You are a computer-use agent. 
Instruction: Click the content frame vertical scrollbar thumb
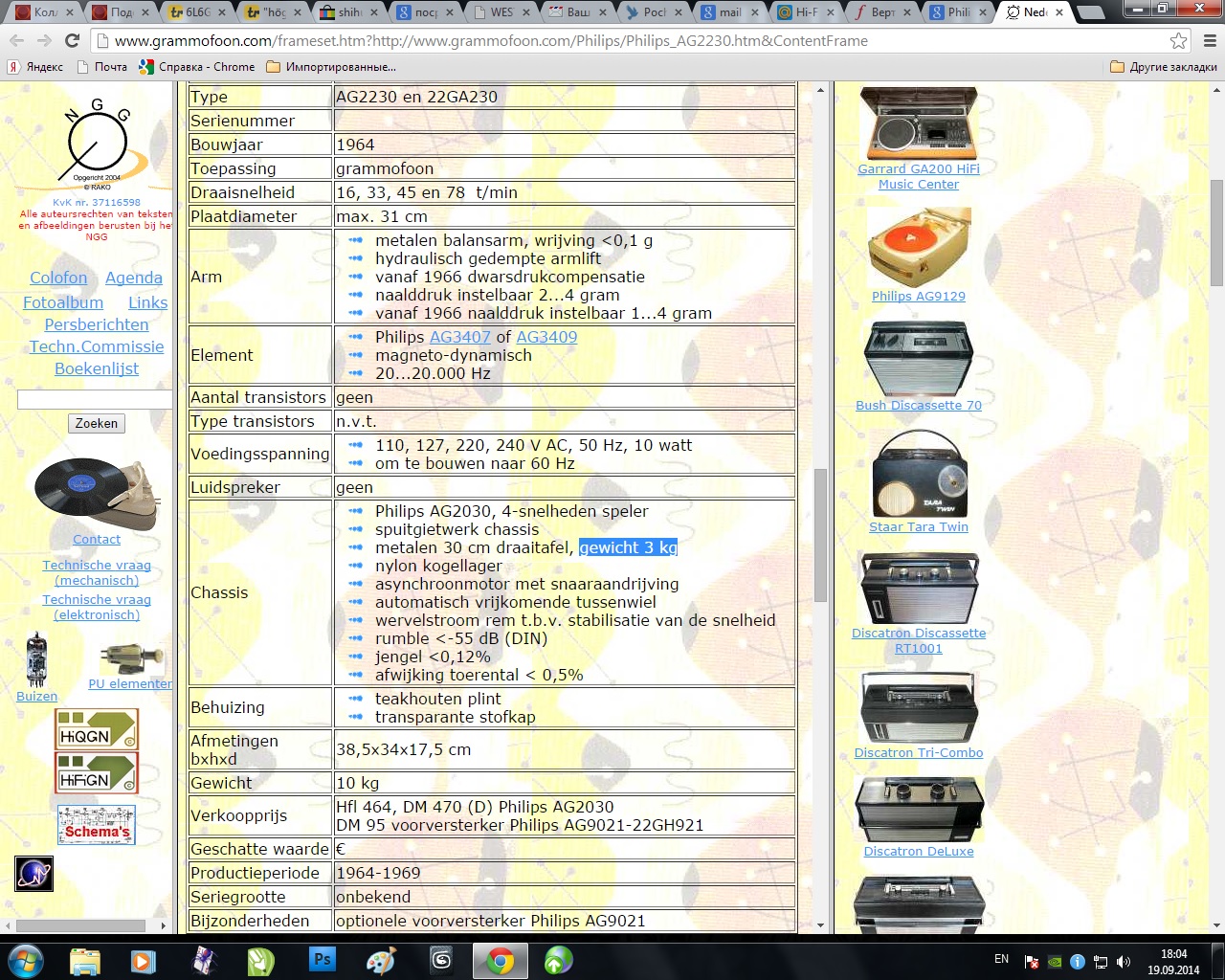[820, 536]
